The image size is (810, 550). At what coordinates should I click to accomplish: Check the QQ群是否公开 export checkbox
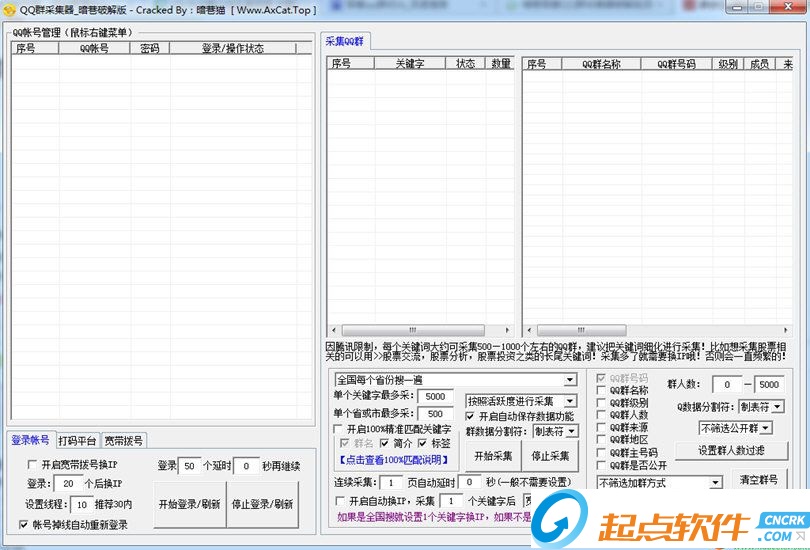click(x=601, y=465)
